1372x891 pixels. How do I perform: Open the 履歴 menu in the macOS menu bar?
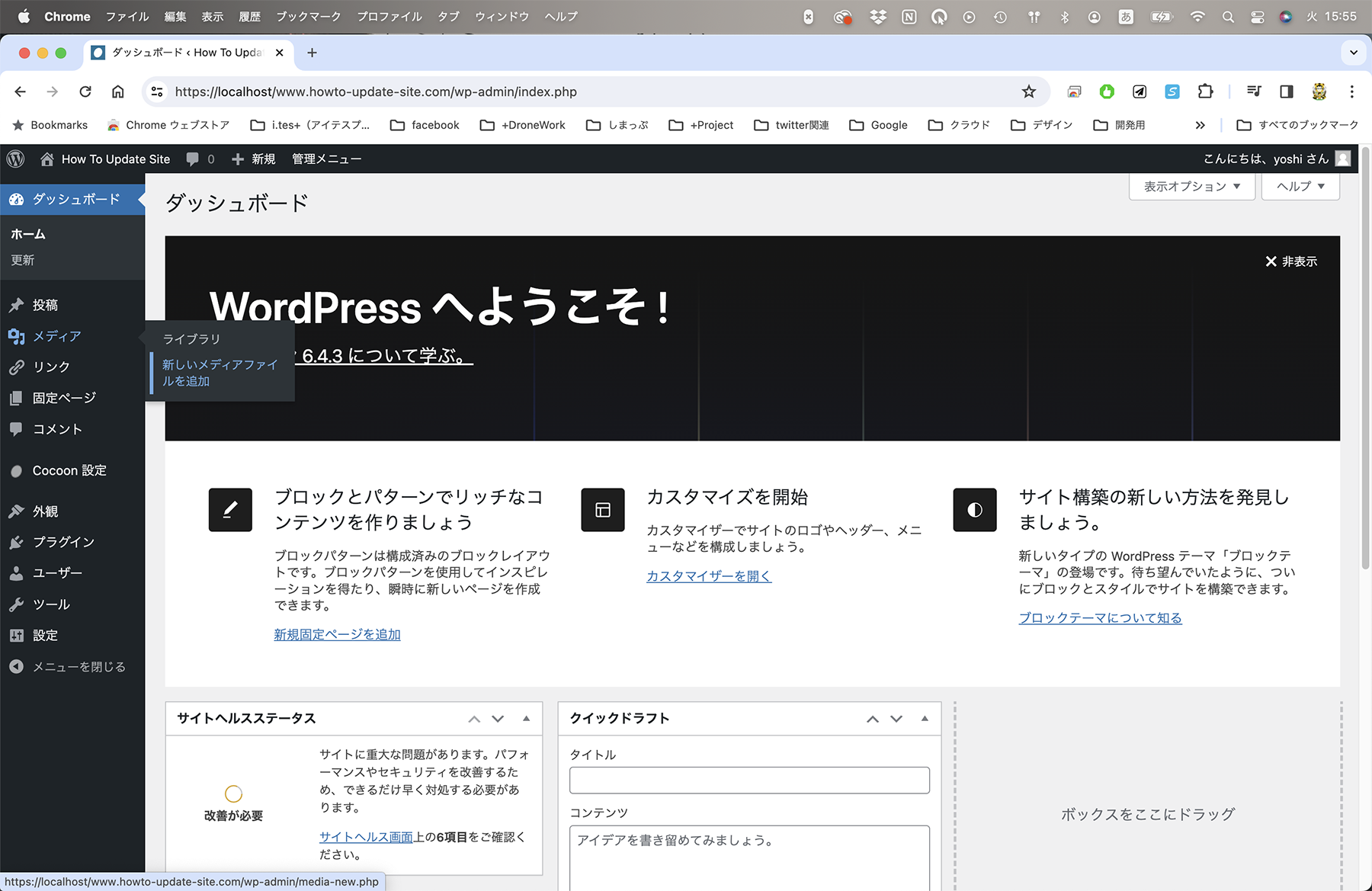coord(249,16)
